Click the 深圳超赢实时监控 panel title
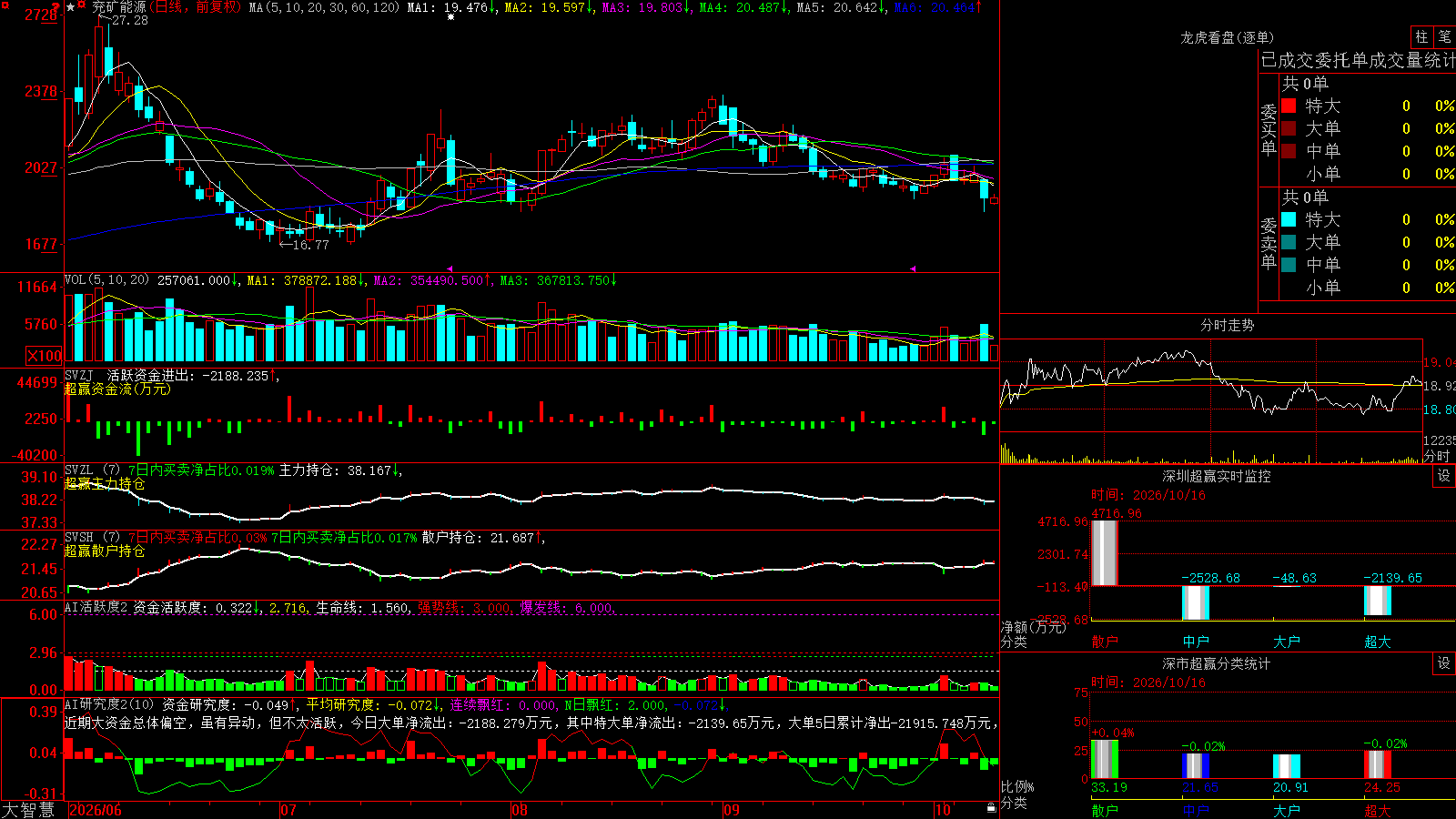 (x=1217, y=476)
